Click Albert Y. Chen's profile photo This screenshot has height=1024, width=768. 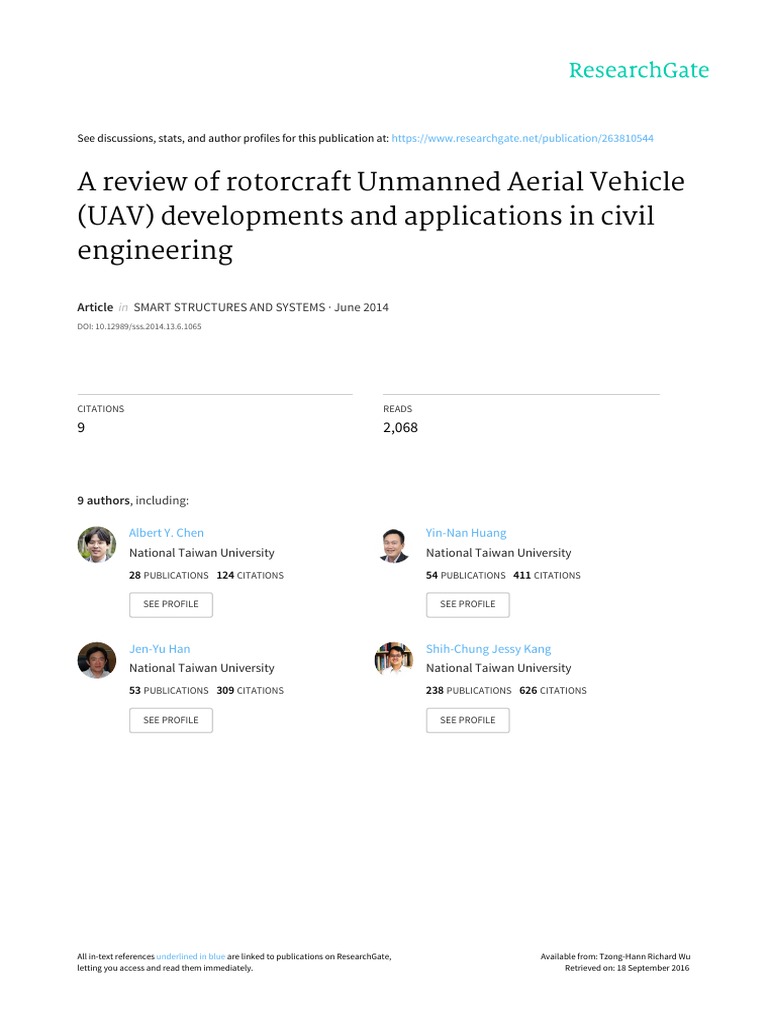[x=97, y=545]
